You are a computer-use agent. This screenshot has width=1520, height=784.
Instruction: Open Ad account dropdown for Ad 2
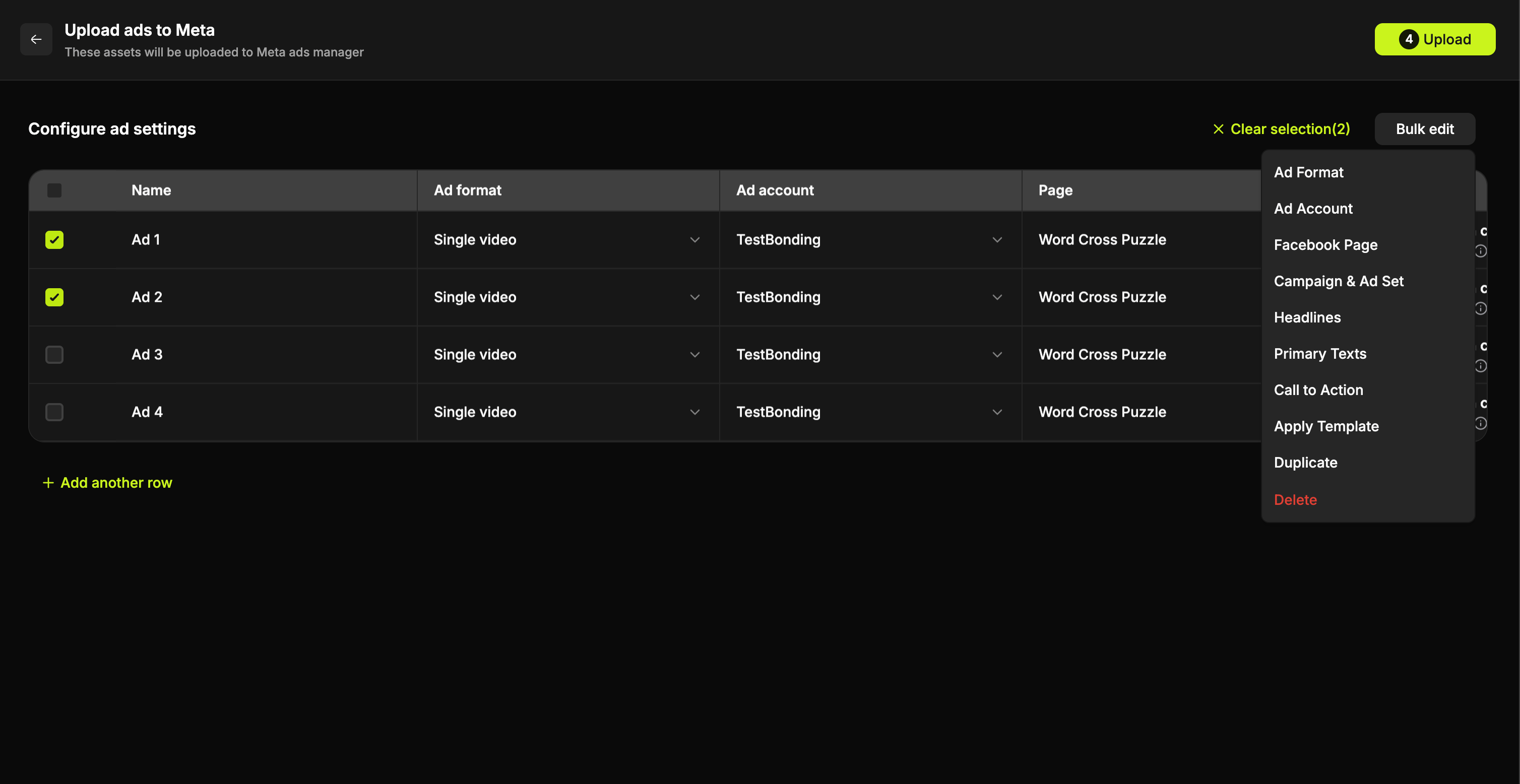pyautogui.click(x=870, y=297)
